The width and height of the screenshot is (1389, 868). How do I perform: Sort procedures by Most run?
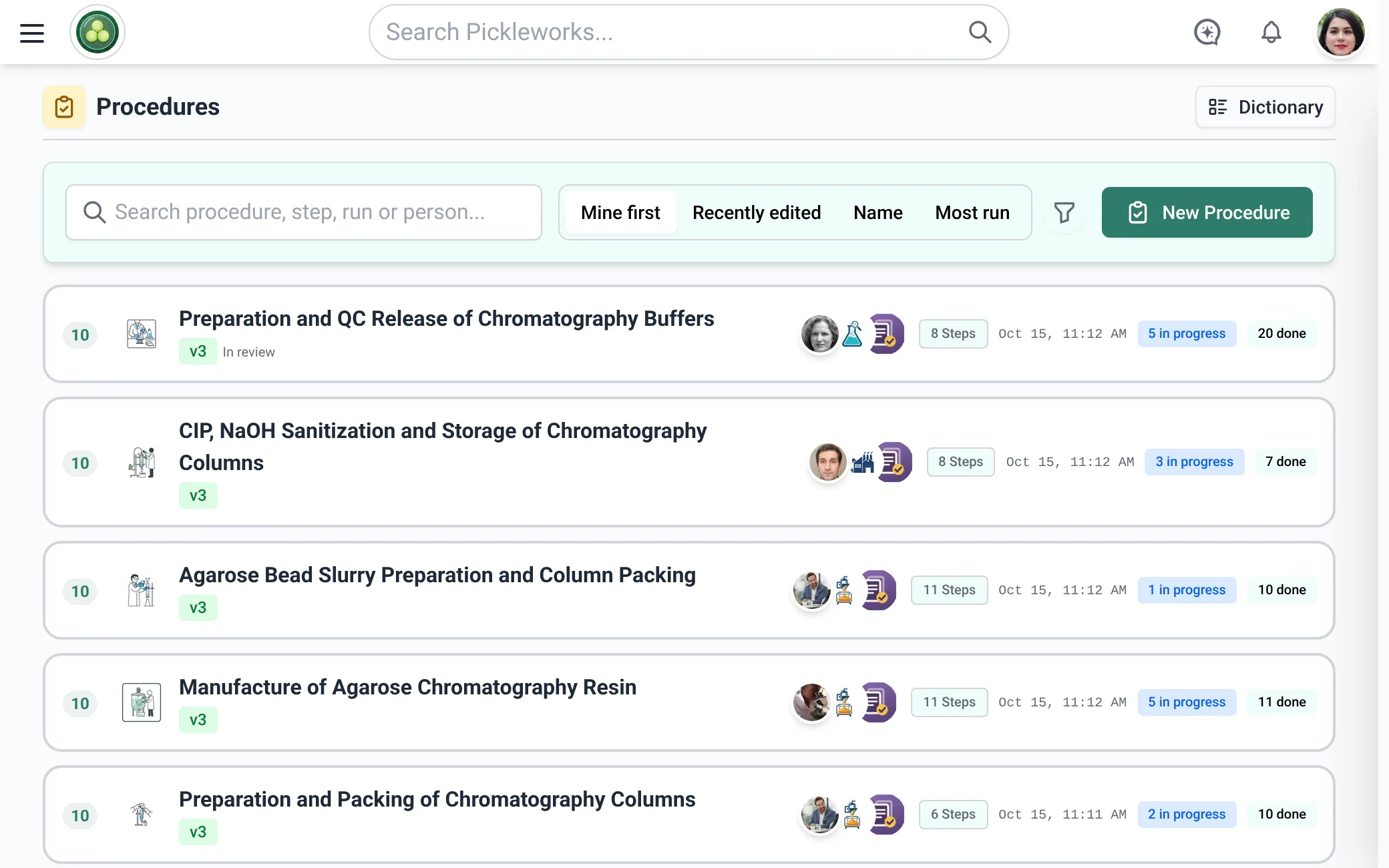(x=972, y=212)
